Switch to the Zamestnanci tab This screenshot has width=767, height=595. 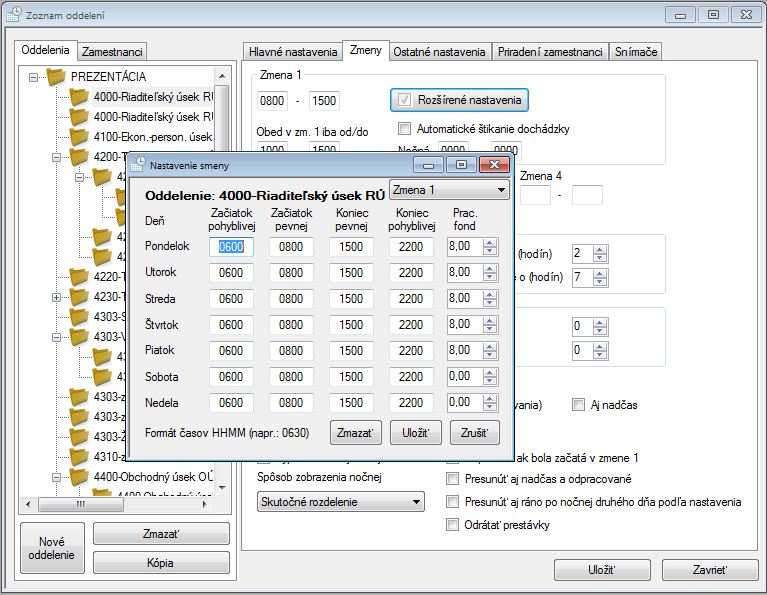112,52
